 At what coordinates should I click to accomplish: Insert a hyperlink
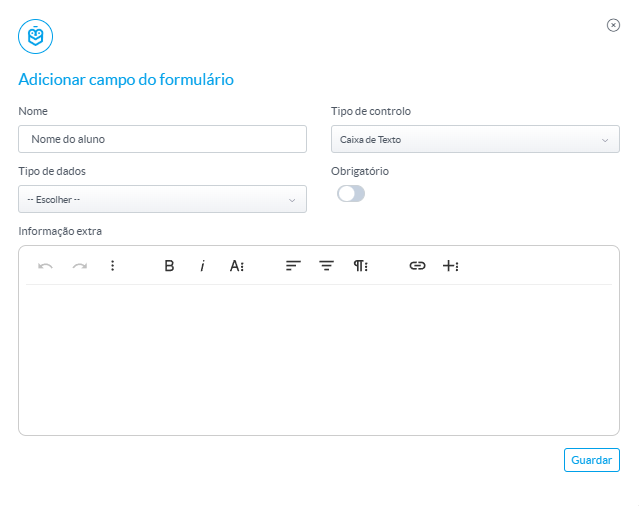(x=417, y=266)
